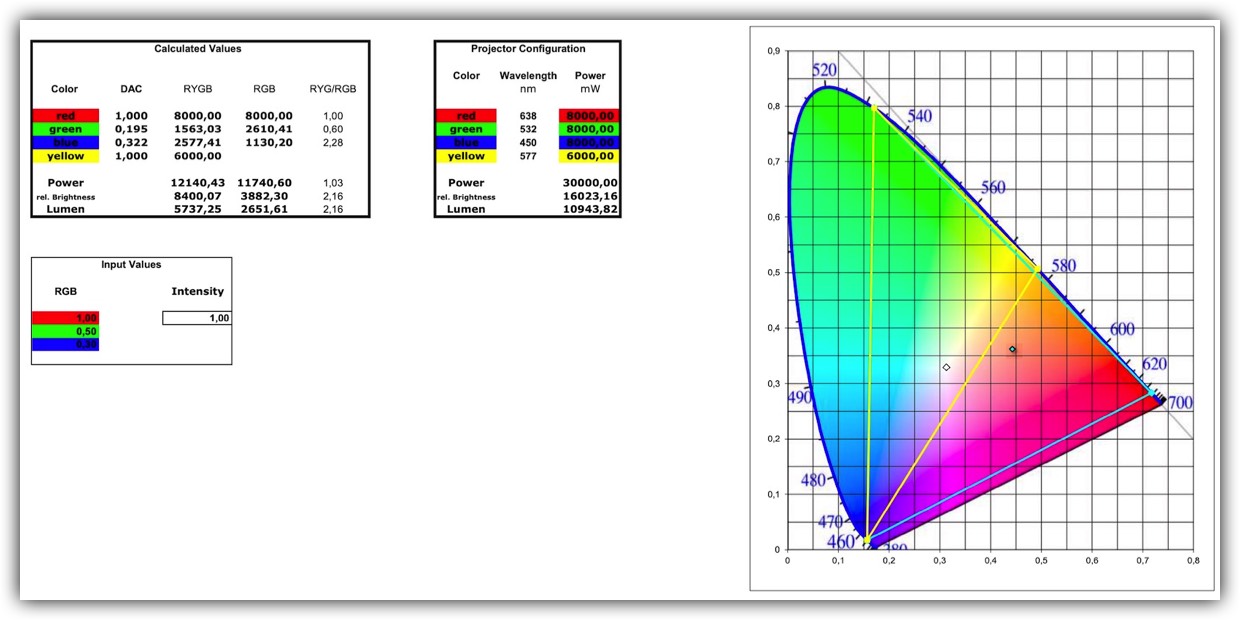Image resolution: width=1240 pixels, height=620 pixels.
Task: Select the red RGB input value cell
Action: [x=65, y=318]
